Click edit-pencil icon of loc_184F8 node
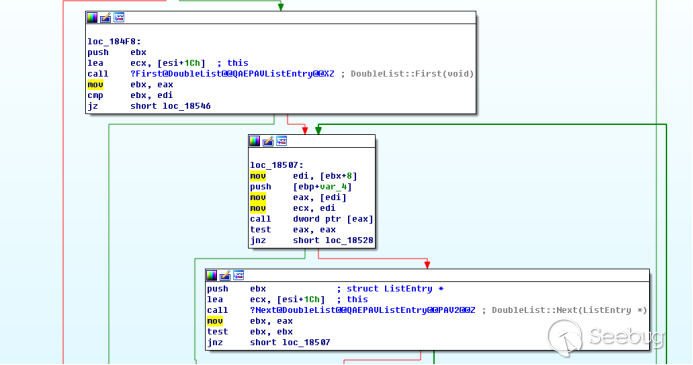The image size is (693, 365). 105,18
